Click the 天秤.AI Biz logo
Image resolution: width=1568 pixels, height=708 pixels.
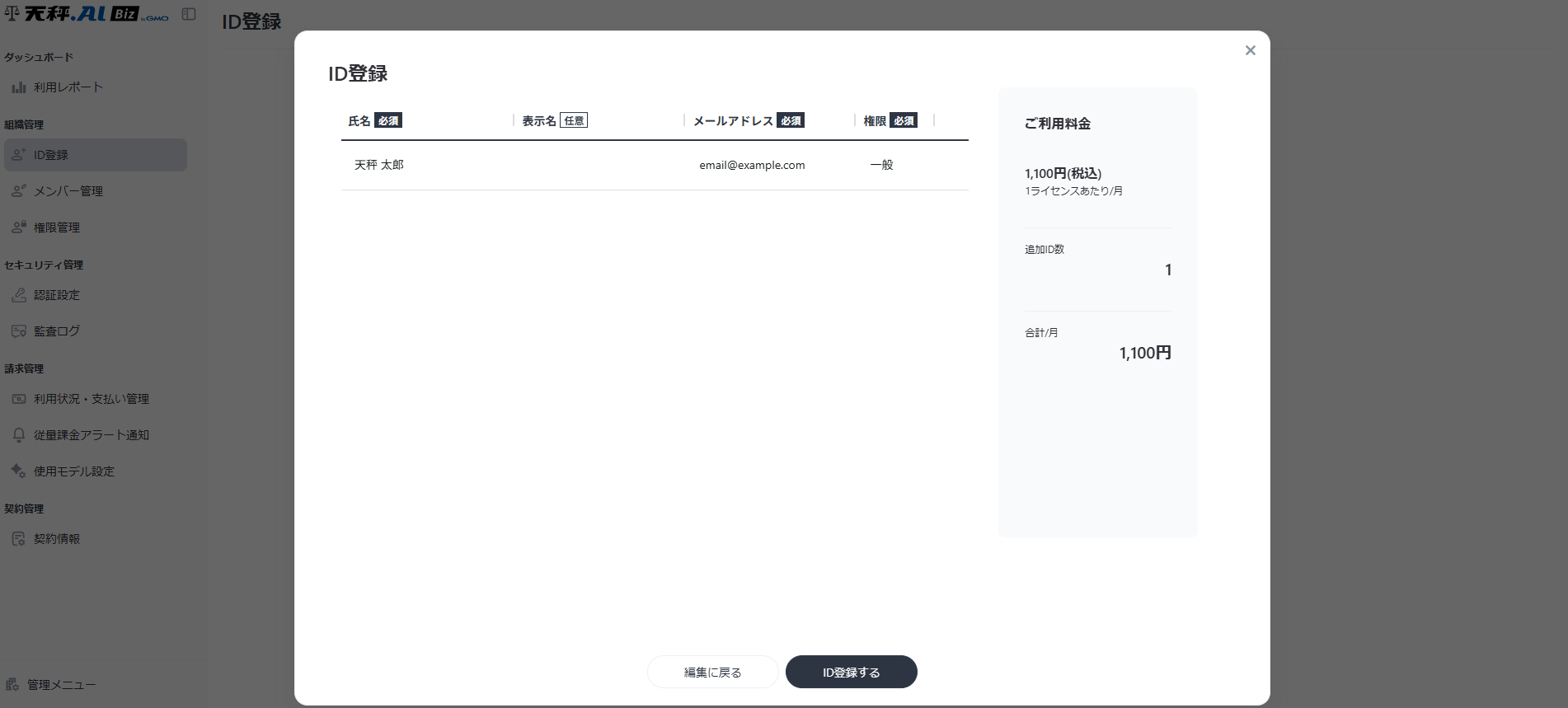click(87, 14)
